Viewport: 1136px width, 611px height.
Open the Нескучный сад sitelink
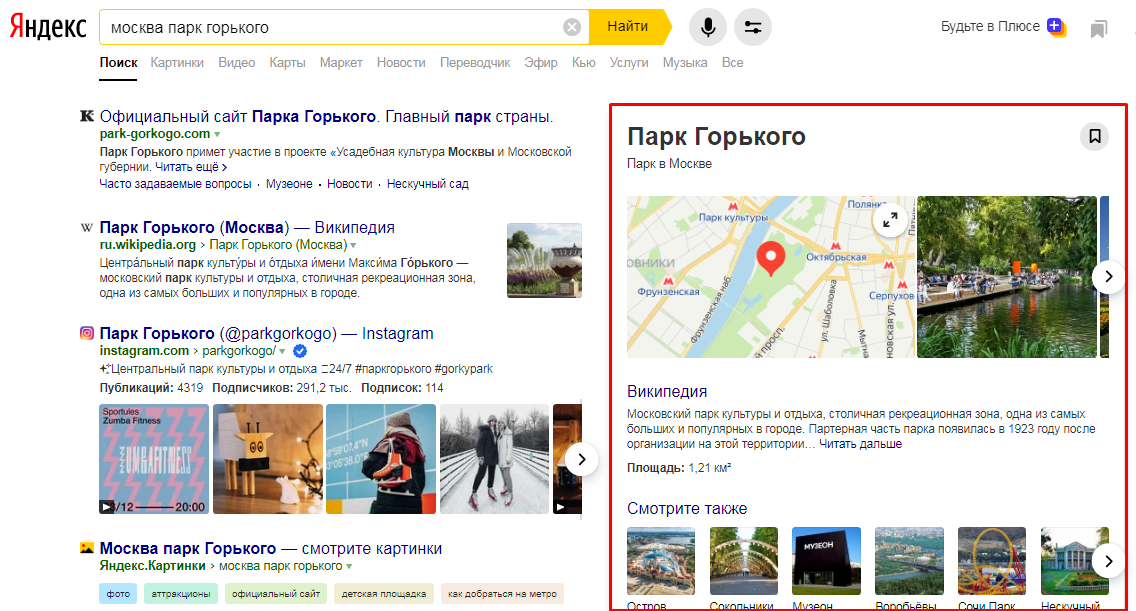click(427, 184)
